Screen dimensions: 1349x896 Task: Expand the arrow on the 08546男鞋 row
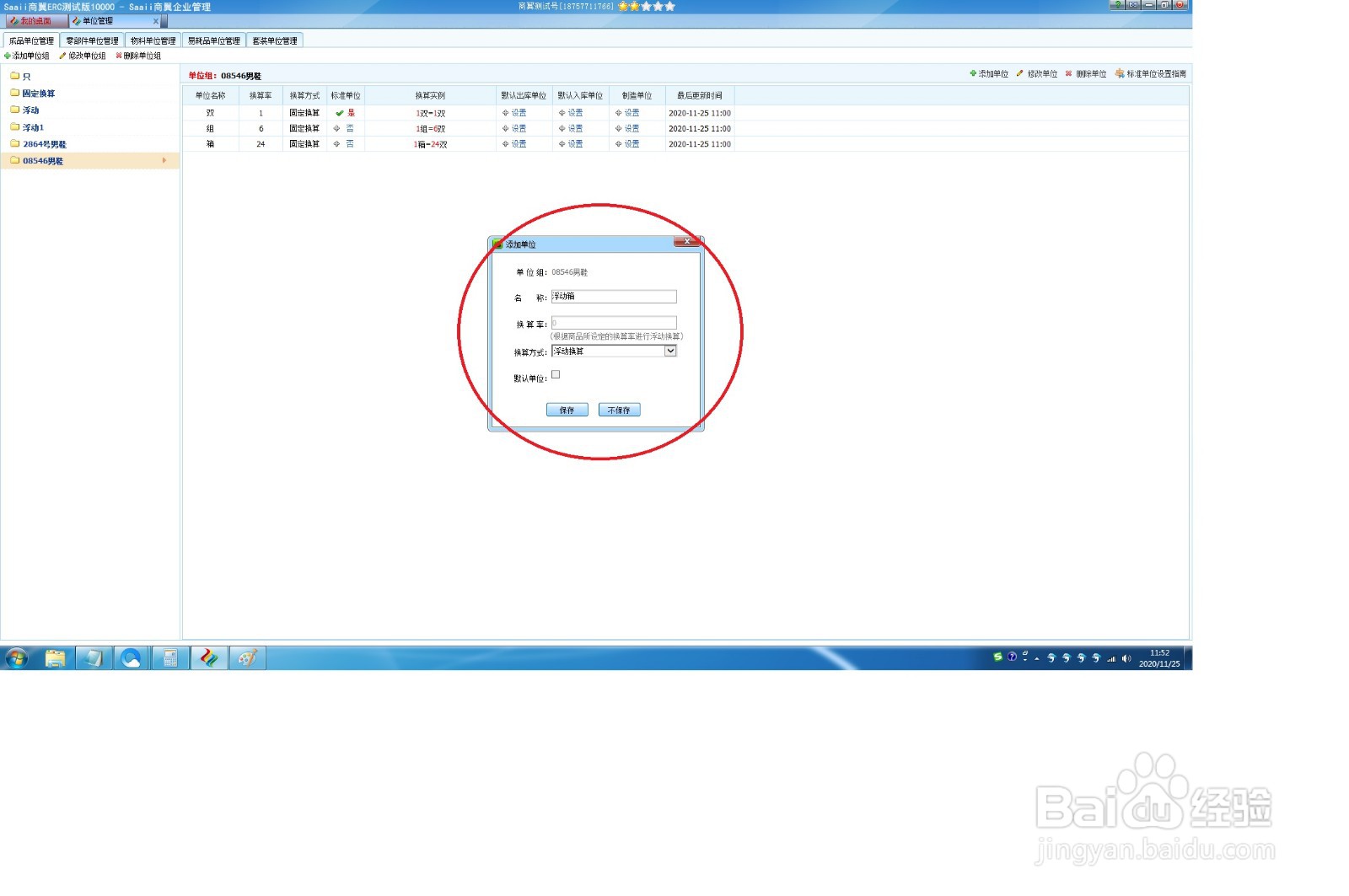tap(164, 160)
